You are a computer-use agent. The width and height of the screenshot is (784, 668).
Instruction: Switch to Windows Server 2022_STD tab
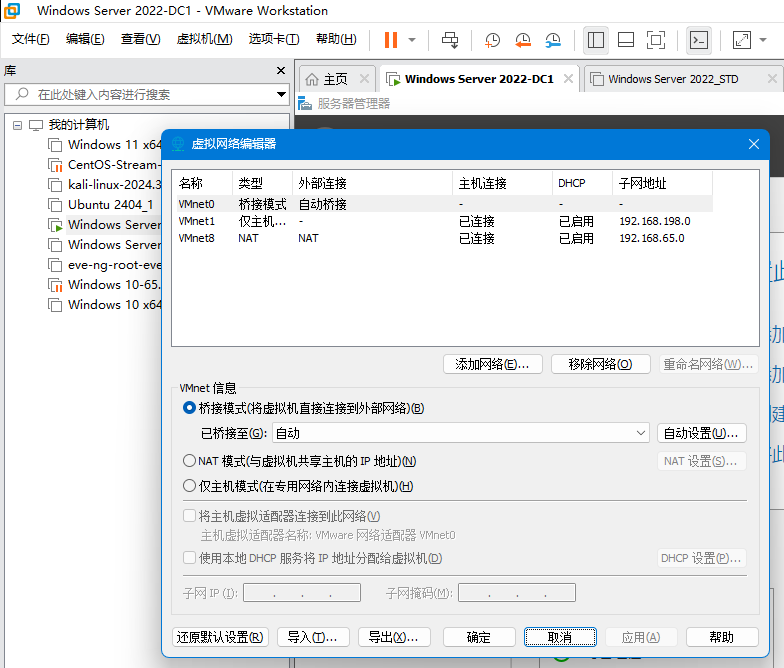click(673, 79)
